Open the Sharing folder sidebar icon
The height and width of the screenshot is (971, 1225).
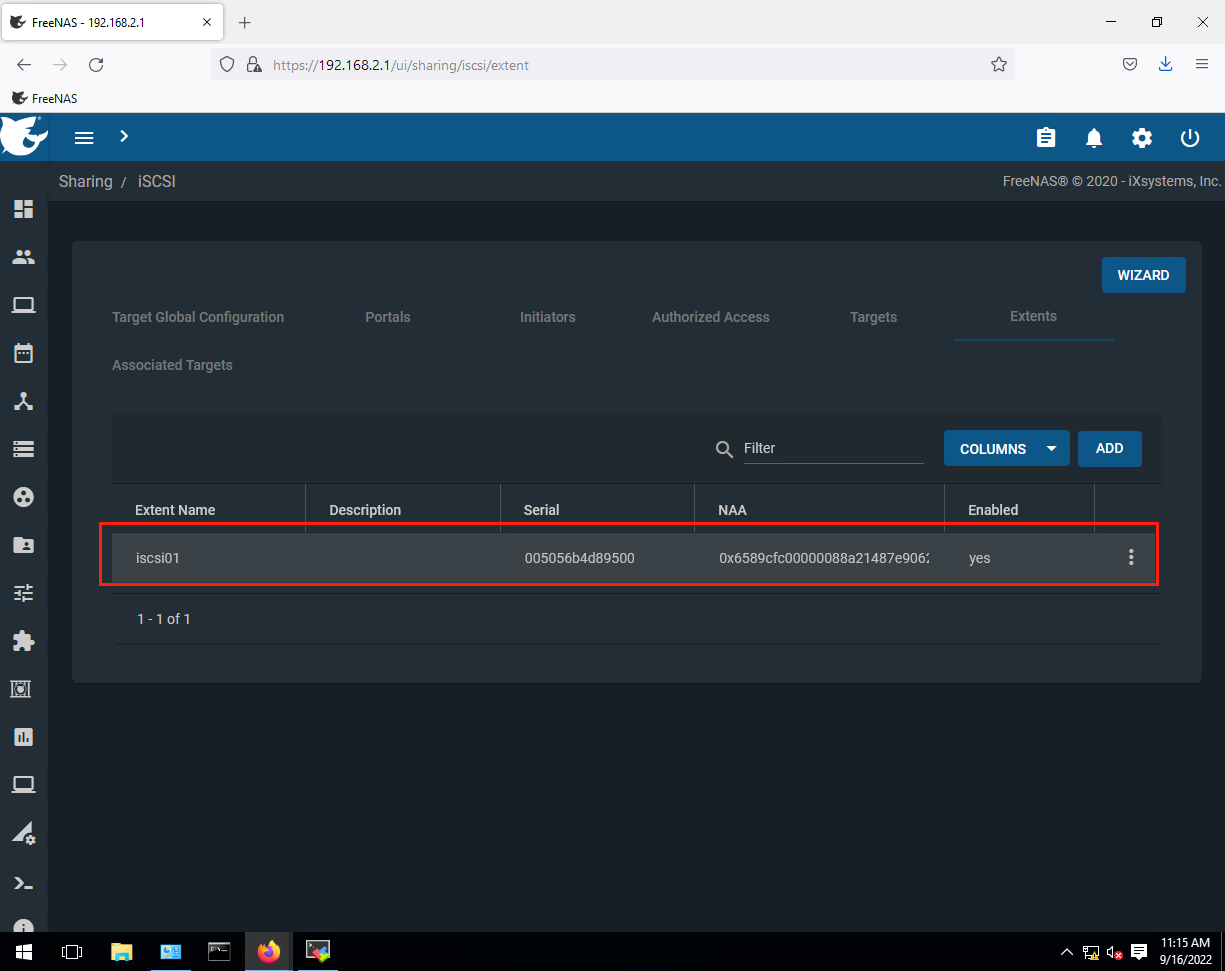tap(23, 545)
